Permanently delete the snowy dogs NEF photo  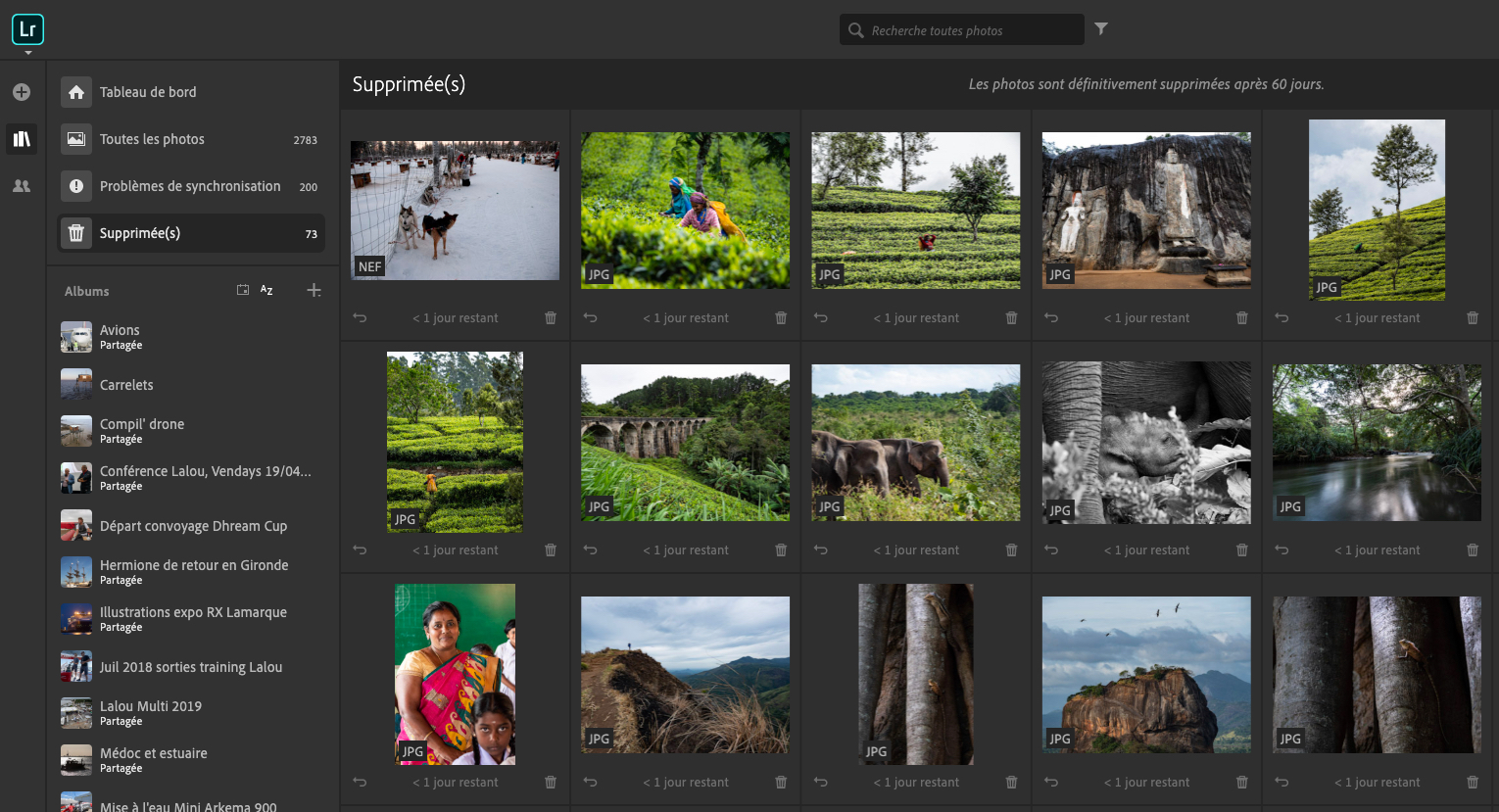(551, 317)
